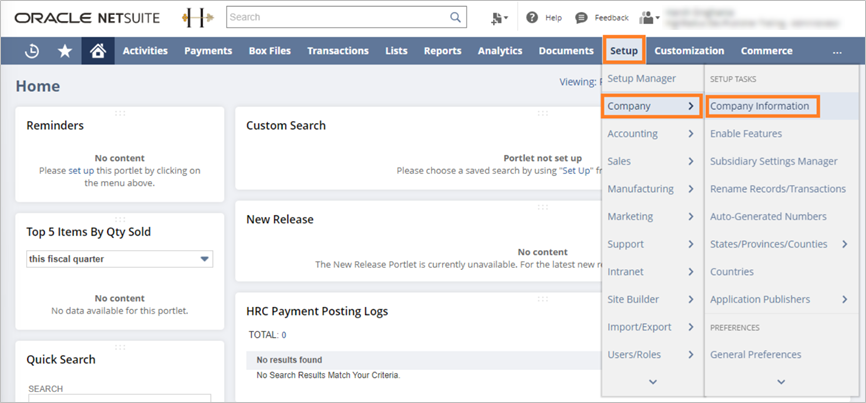Image resolution: width=866 pixels, height=403 pixels.
Task: Click the Feedback speech bubble icon
Action: pos(581,17)
